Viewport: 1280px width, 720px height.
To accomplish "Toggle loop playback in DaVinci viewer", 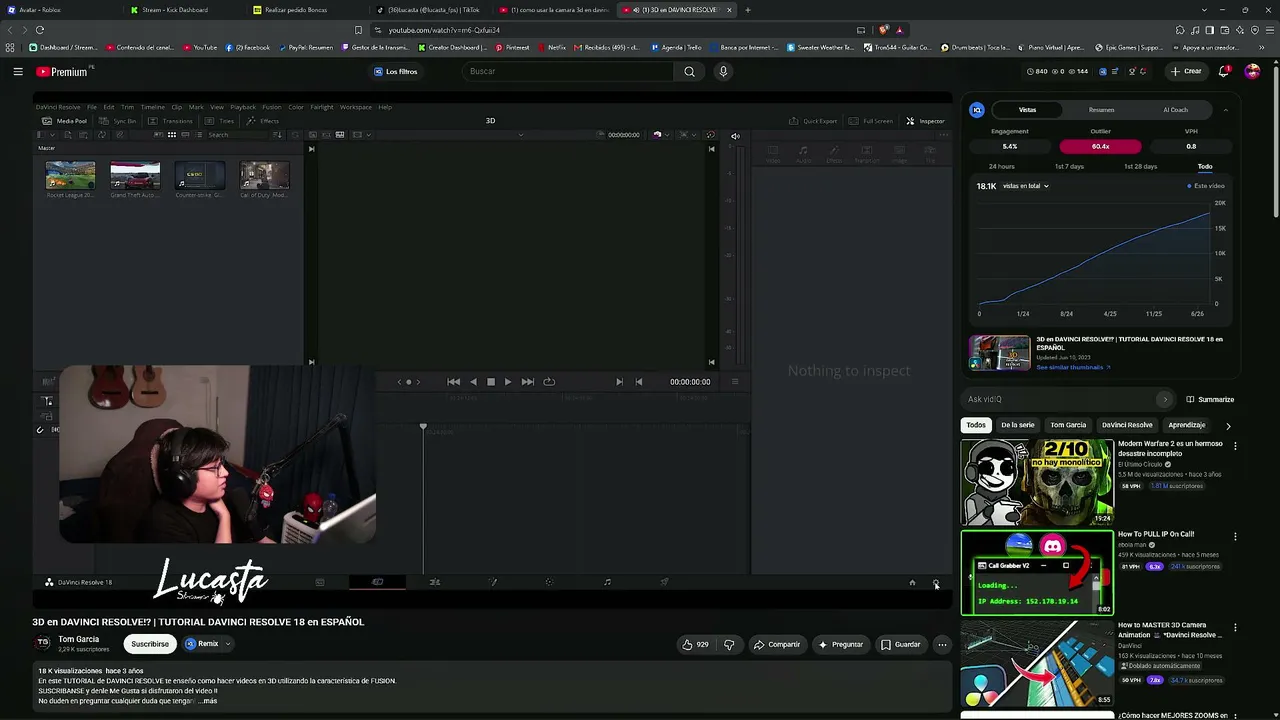I will [x=549, y=381].
